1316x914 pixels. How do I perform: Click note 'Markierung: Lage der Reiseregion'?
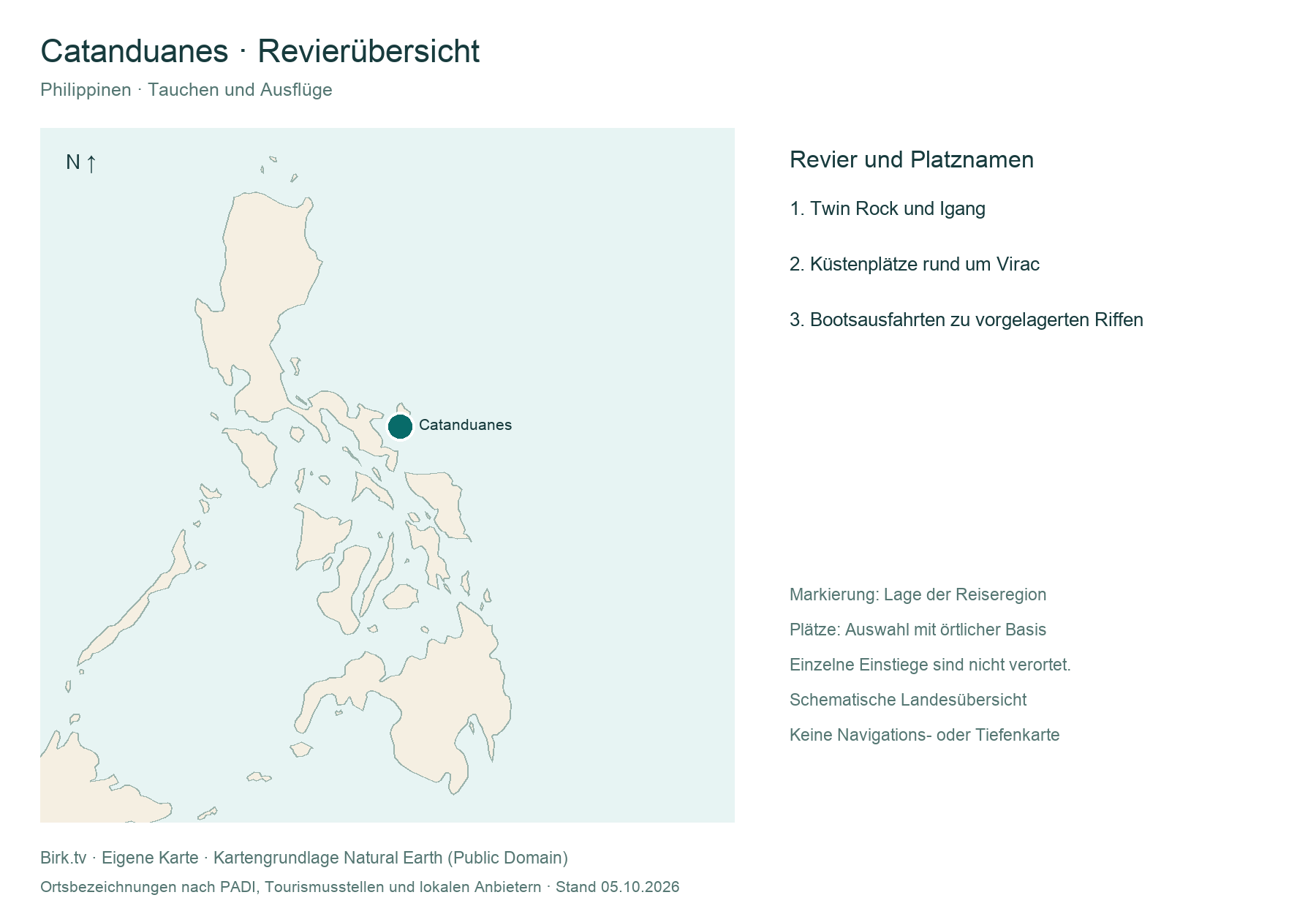pos(918,594)
